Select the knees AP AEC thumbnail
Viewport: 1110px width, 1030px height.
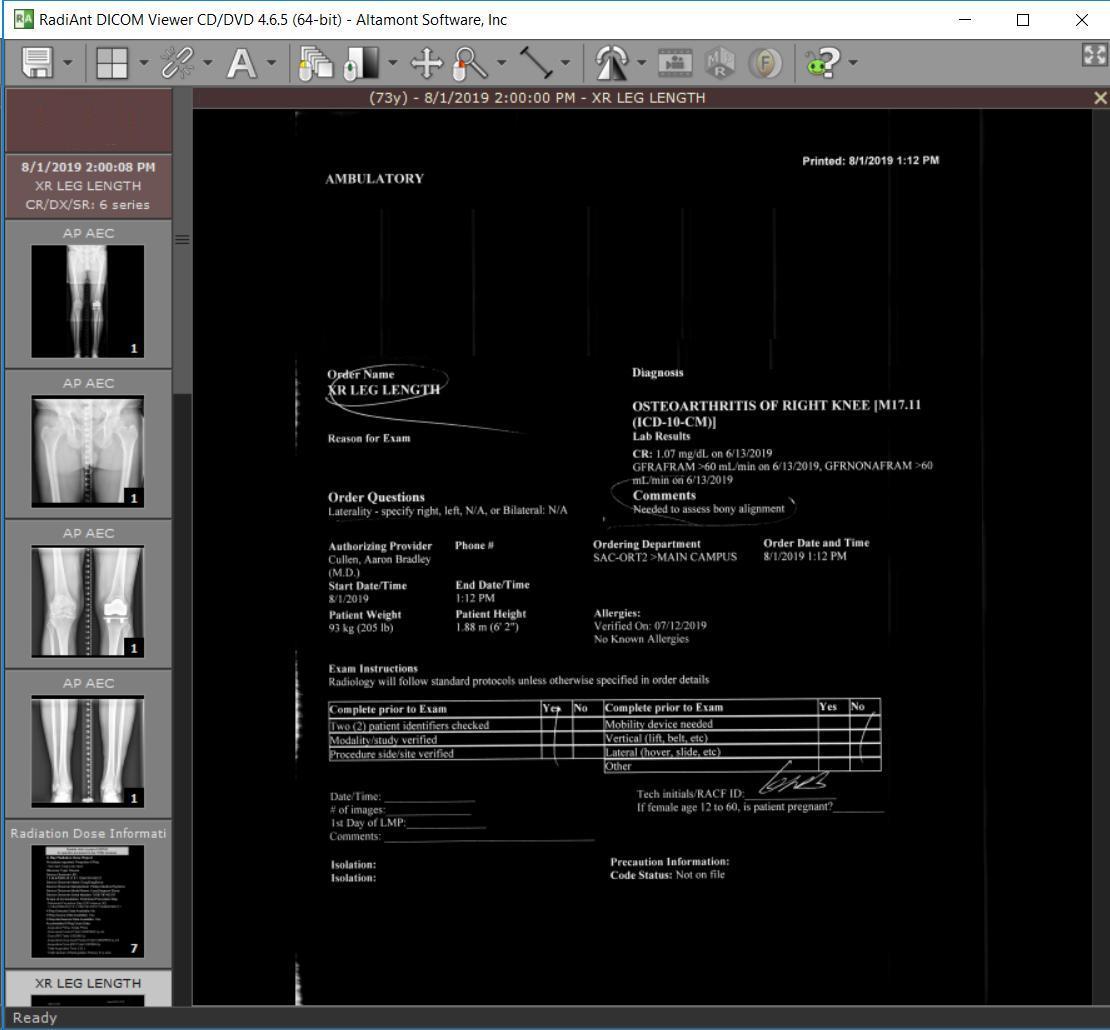[x=88, y=601]
